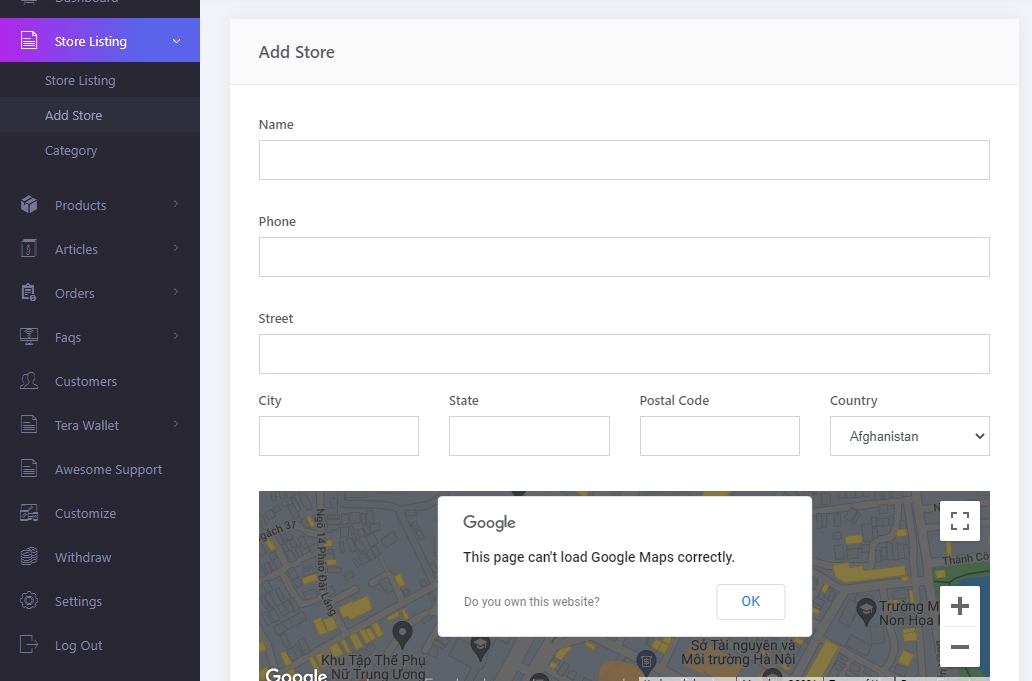The height and width of the screenshot is (681, 1032).
Task: Click the Tera Wallet icon in sidebar
Action: [x=29, y=425]
